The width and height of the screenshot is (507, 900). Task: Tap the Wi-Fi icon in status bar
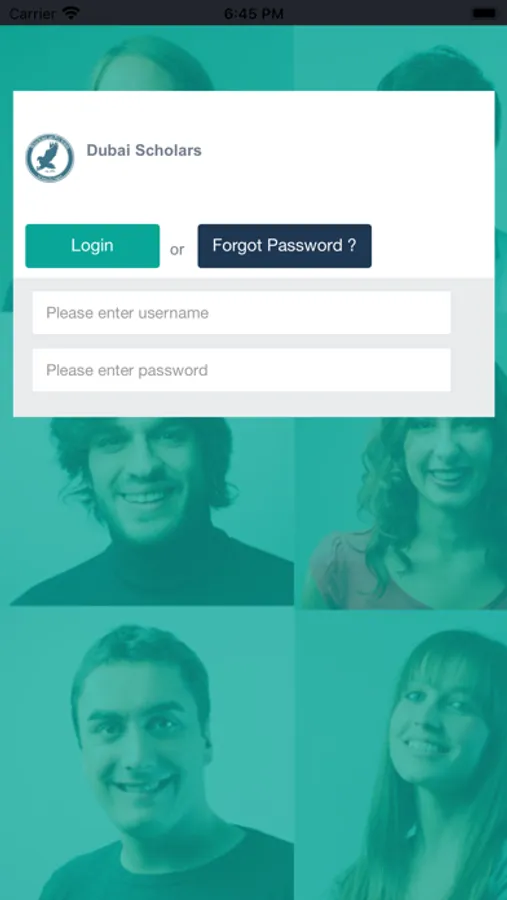coord(71,13)
